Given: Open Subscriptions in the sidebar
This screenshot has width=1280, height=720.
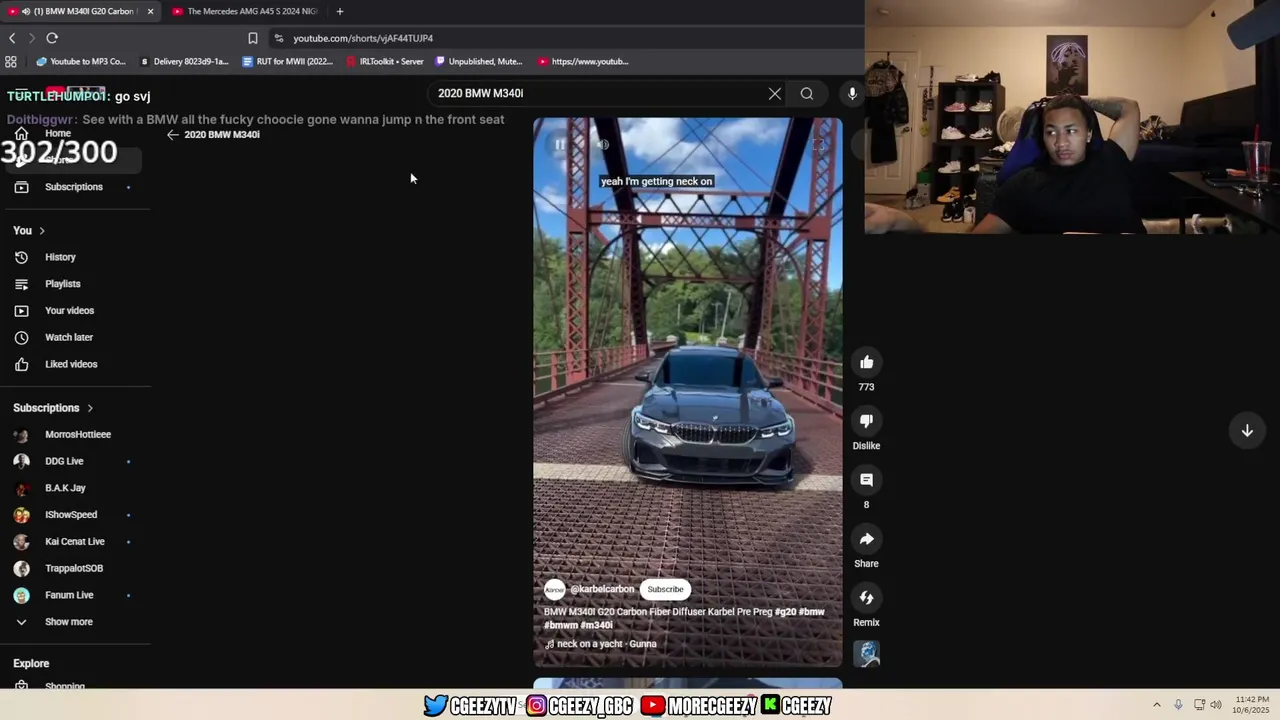Looking at the screenshot, I should click(75, 187).
